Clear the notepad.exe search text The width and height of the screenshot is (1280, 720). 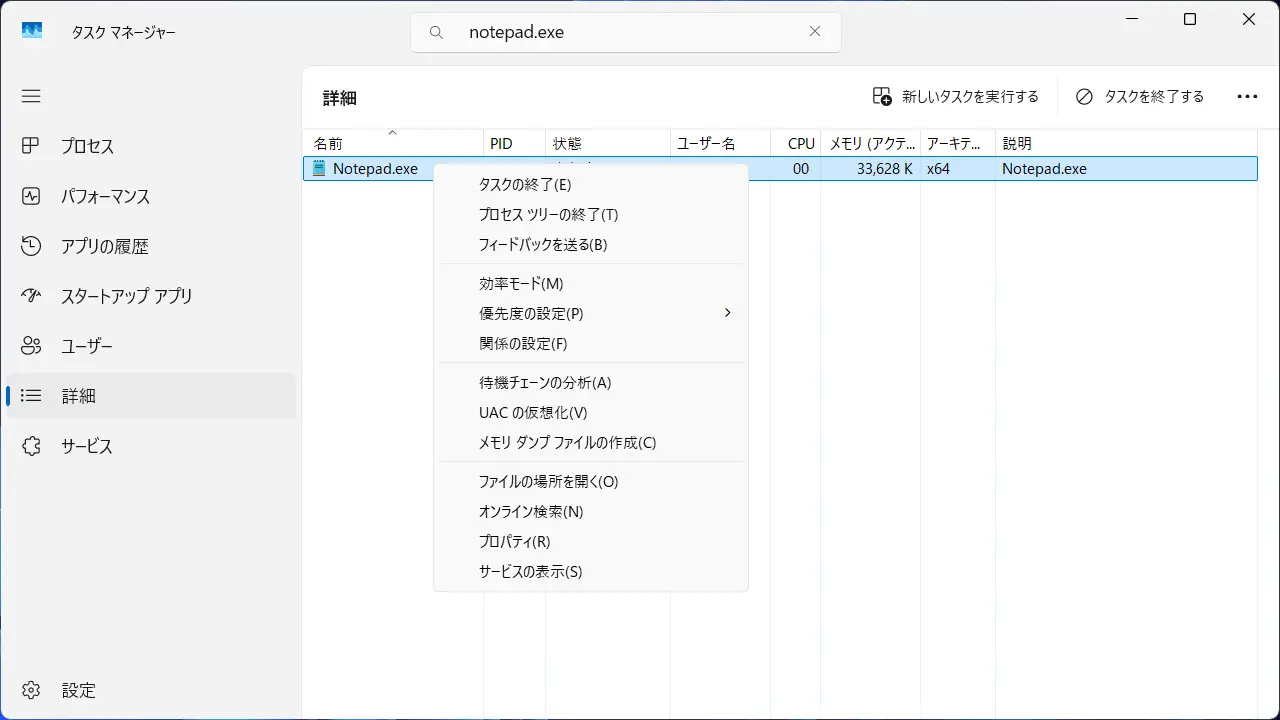coord(815,32)
